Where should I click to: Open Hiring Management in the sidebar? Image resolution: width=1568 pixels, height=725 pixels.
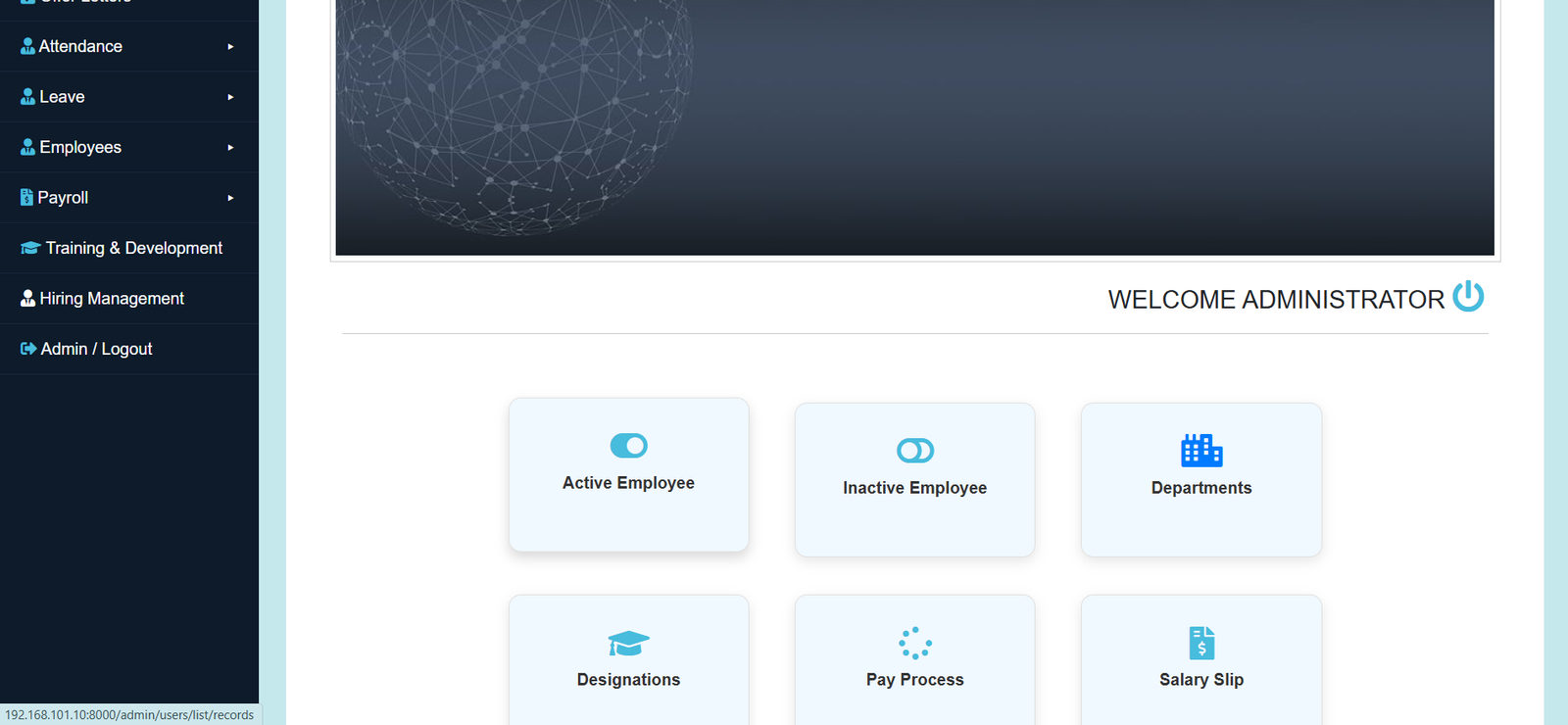[x=112, y=299]
